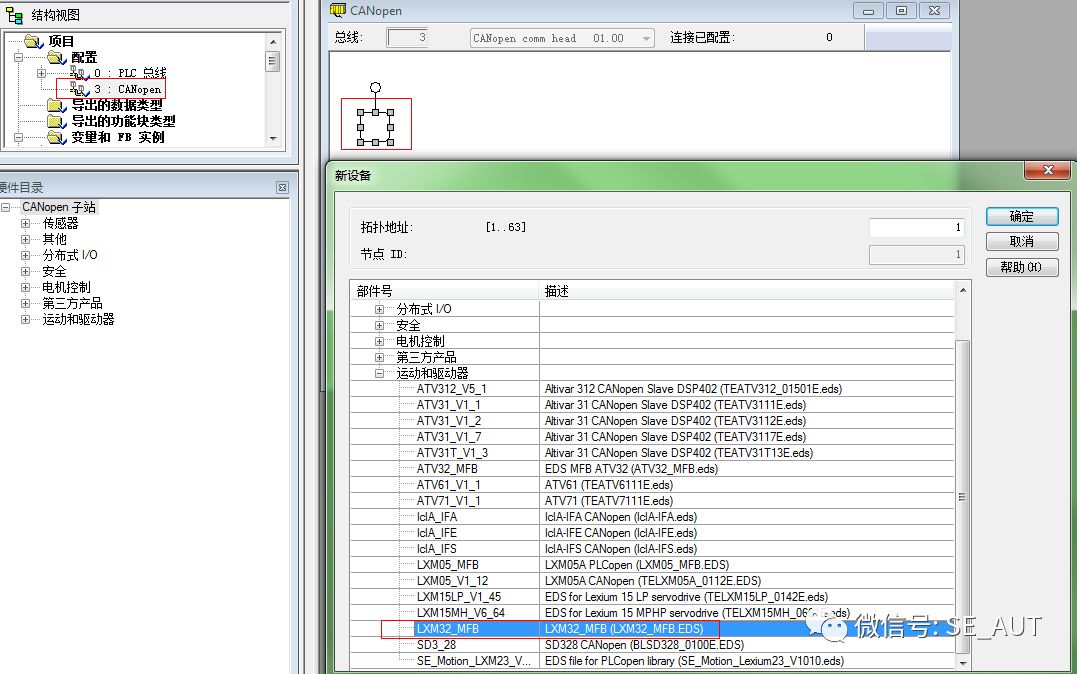Expand 运动和驱动器 in hardware catalog

[x=25, y=319]
